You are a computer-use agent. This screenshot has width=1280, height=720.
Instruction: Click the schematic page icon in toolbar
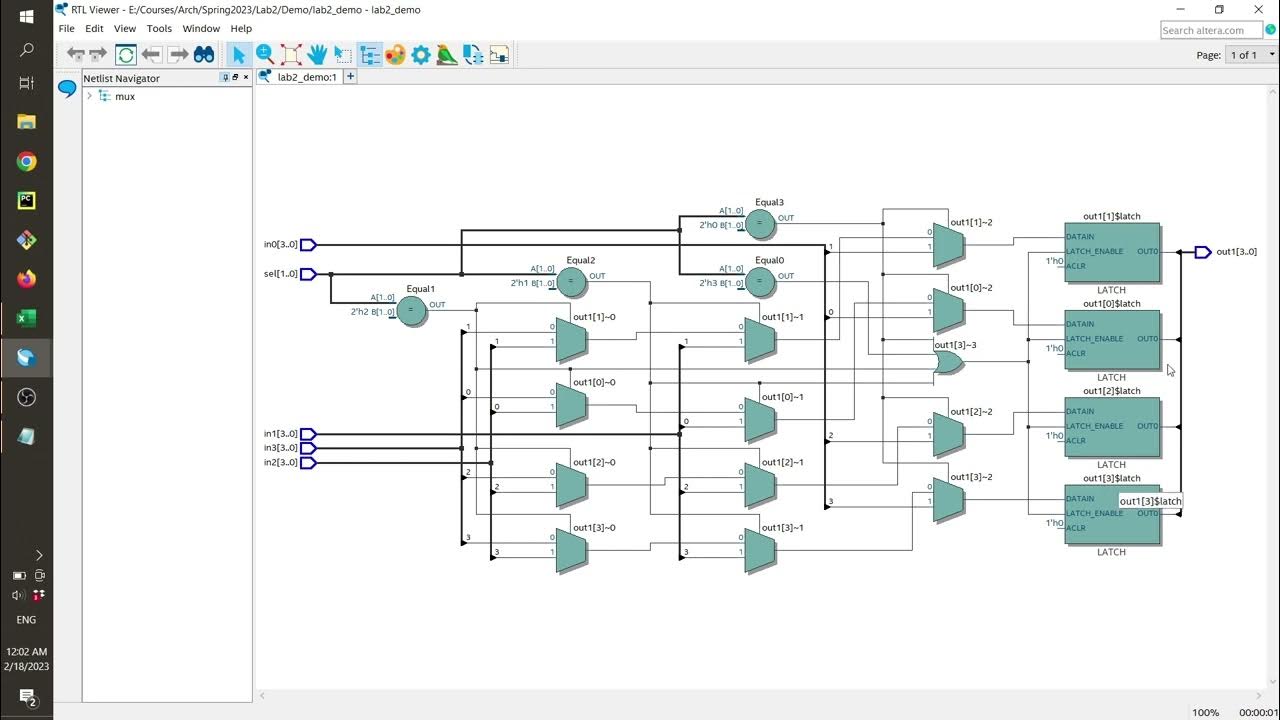pos(498,54)
